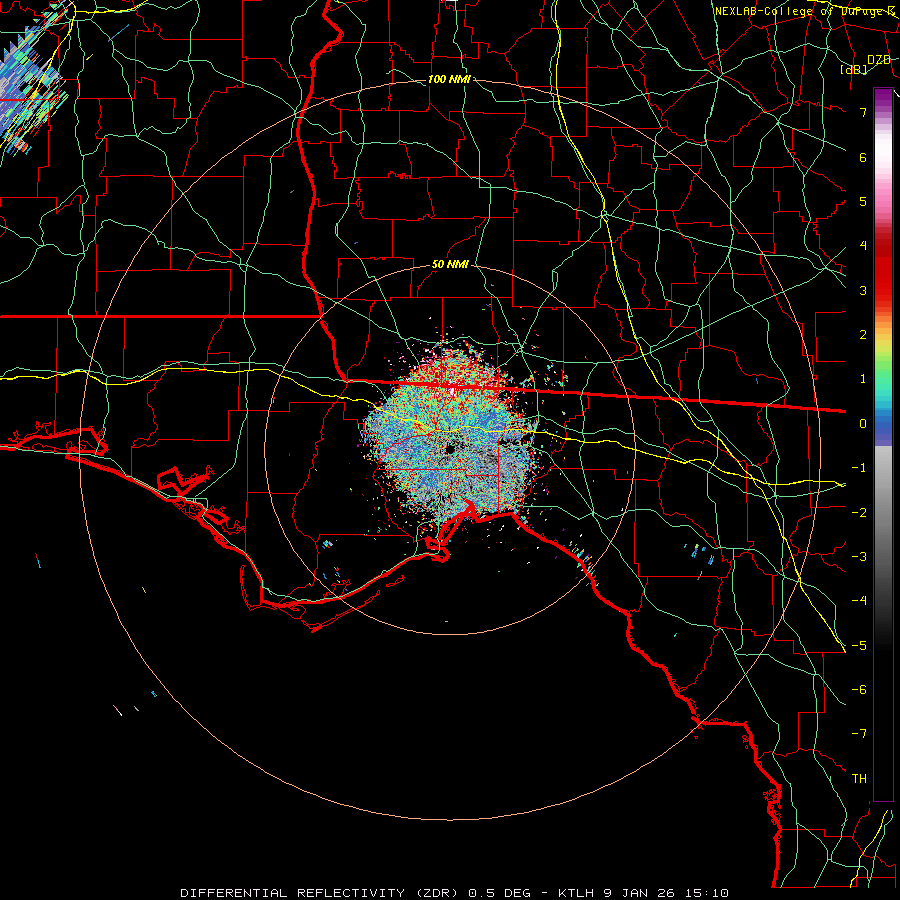Click the 4 tick label on the color scale
The width and height of the screenshot is (900, 900).
pyautogui.click(x=863, y=246)
